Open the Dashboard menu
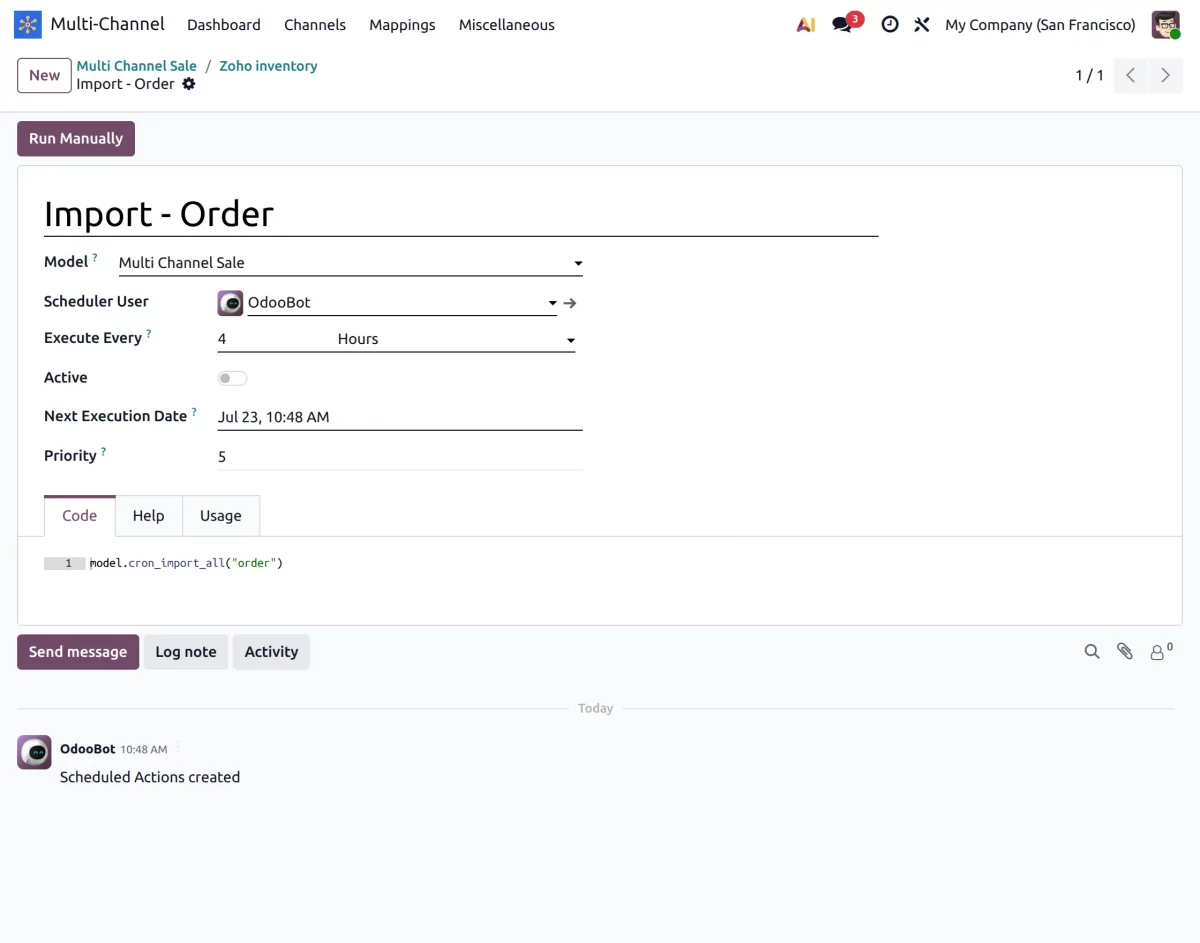 pos(224,25)
